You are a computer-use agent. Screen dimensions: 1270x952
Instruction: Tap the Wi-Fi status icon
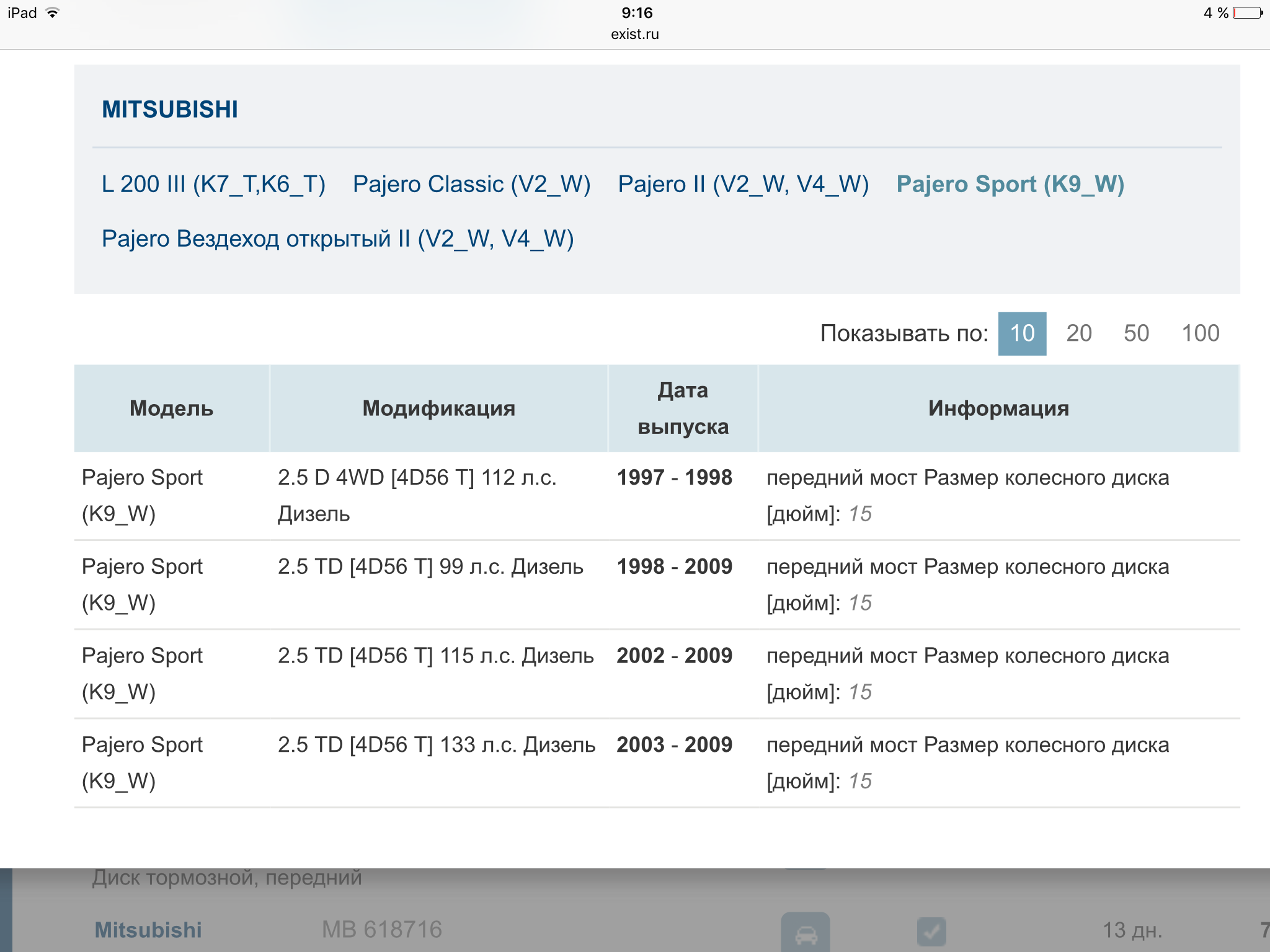click(x=53, y=13)
